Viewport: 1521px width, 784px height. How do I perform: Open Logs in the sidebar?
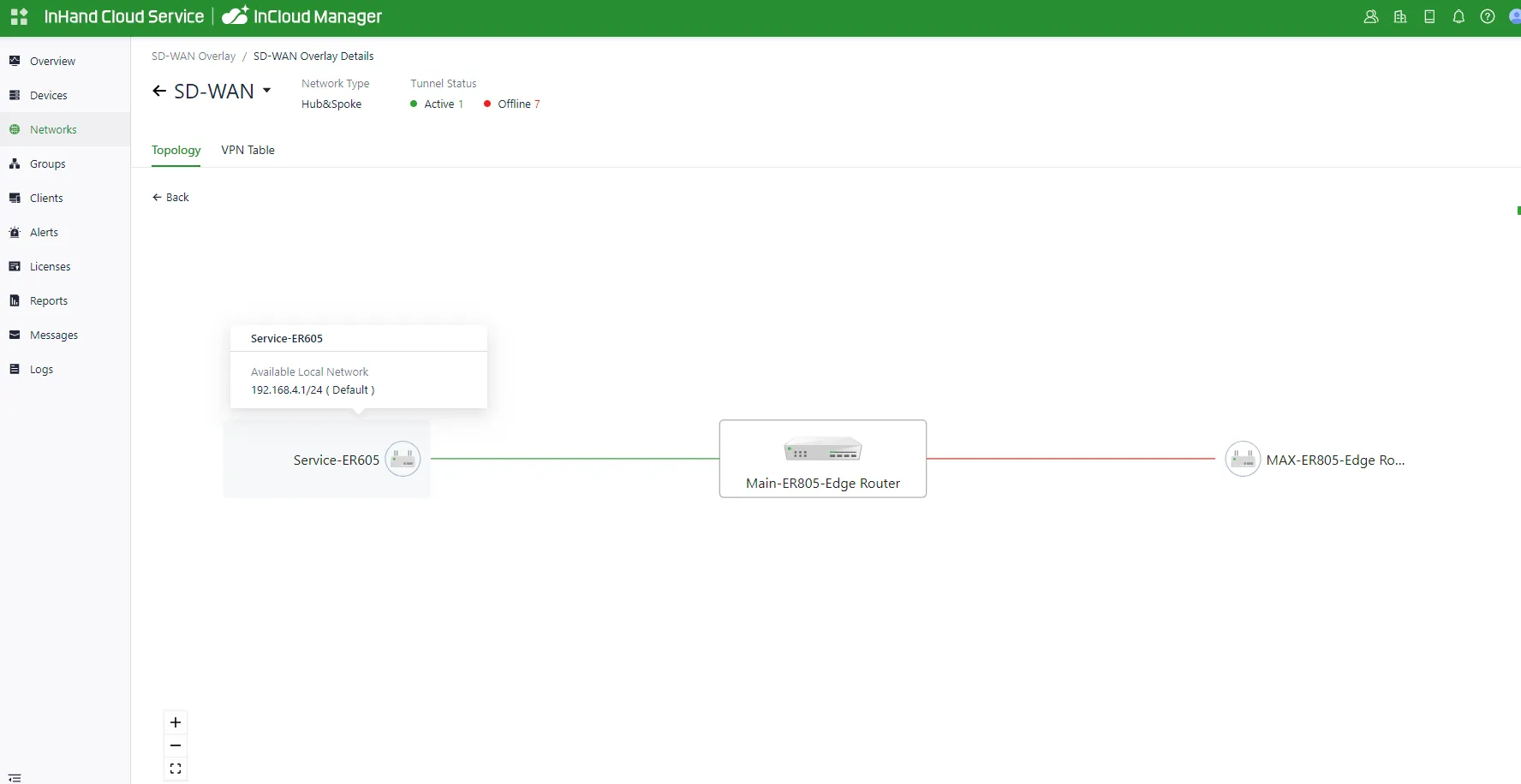pyautogui.click(x=65, y=369)
